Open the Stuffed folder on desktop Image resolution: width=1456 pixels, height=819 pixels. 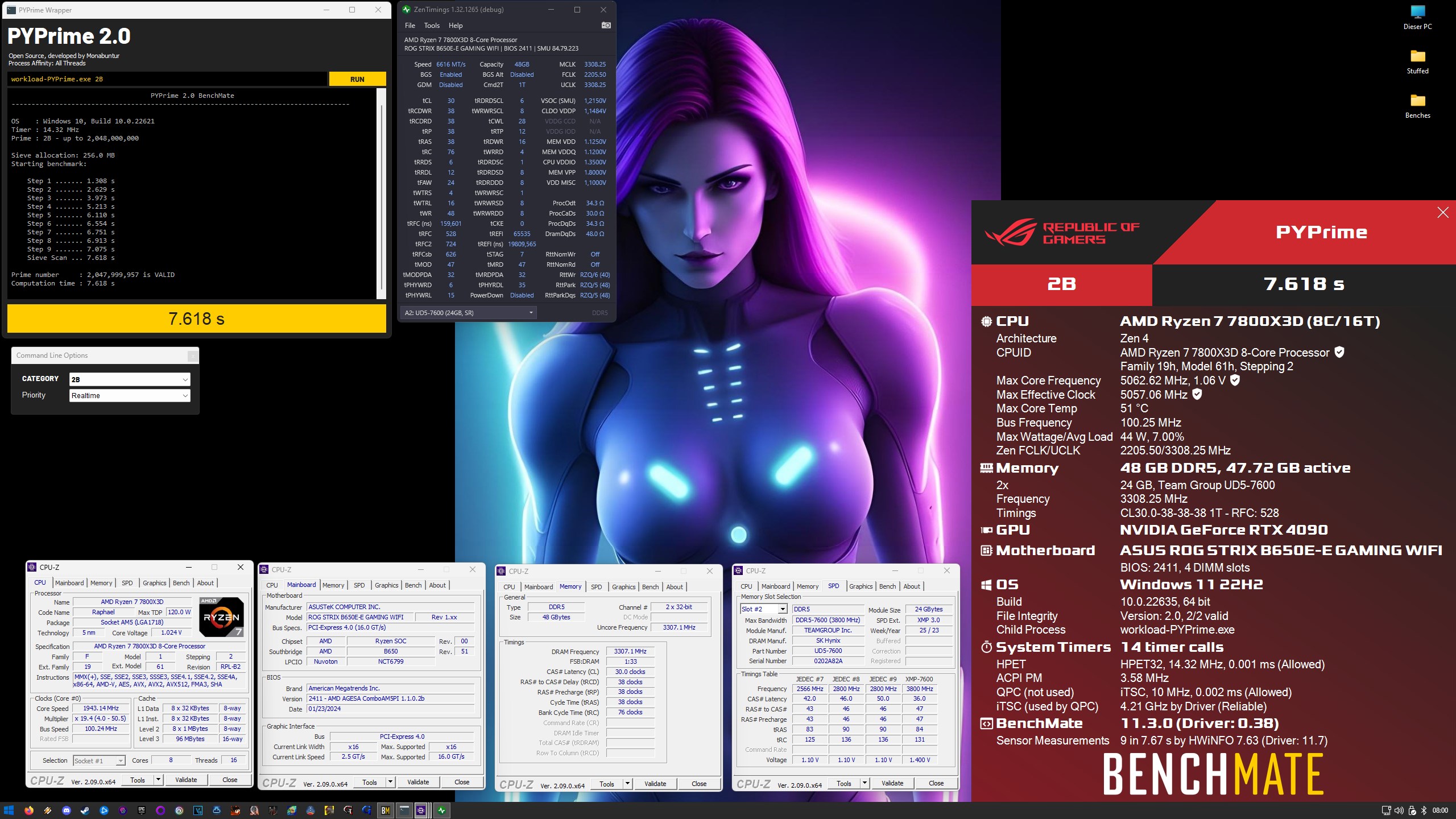(1417, 61)
